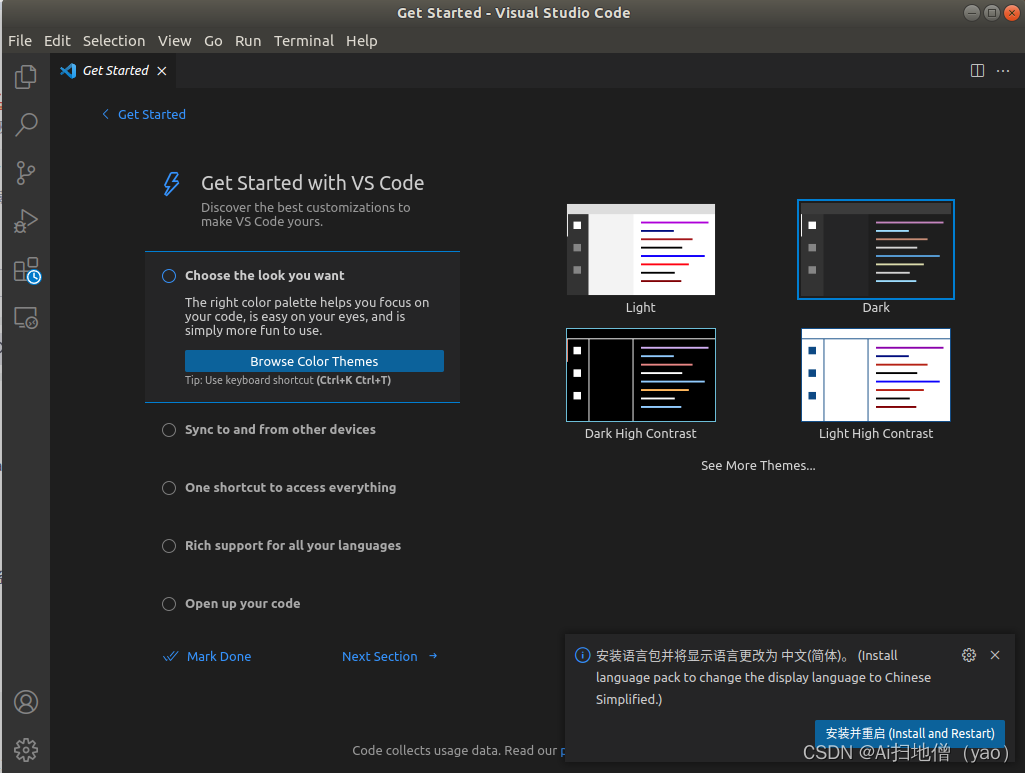The height and width of the screenshot is (773, 1025).
Task: Open the Source Control icon
Action: coord(25,172)
